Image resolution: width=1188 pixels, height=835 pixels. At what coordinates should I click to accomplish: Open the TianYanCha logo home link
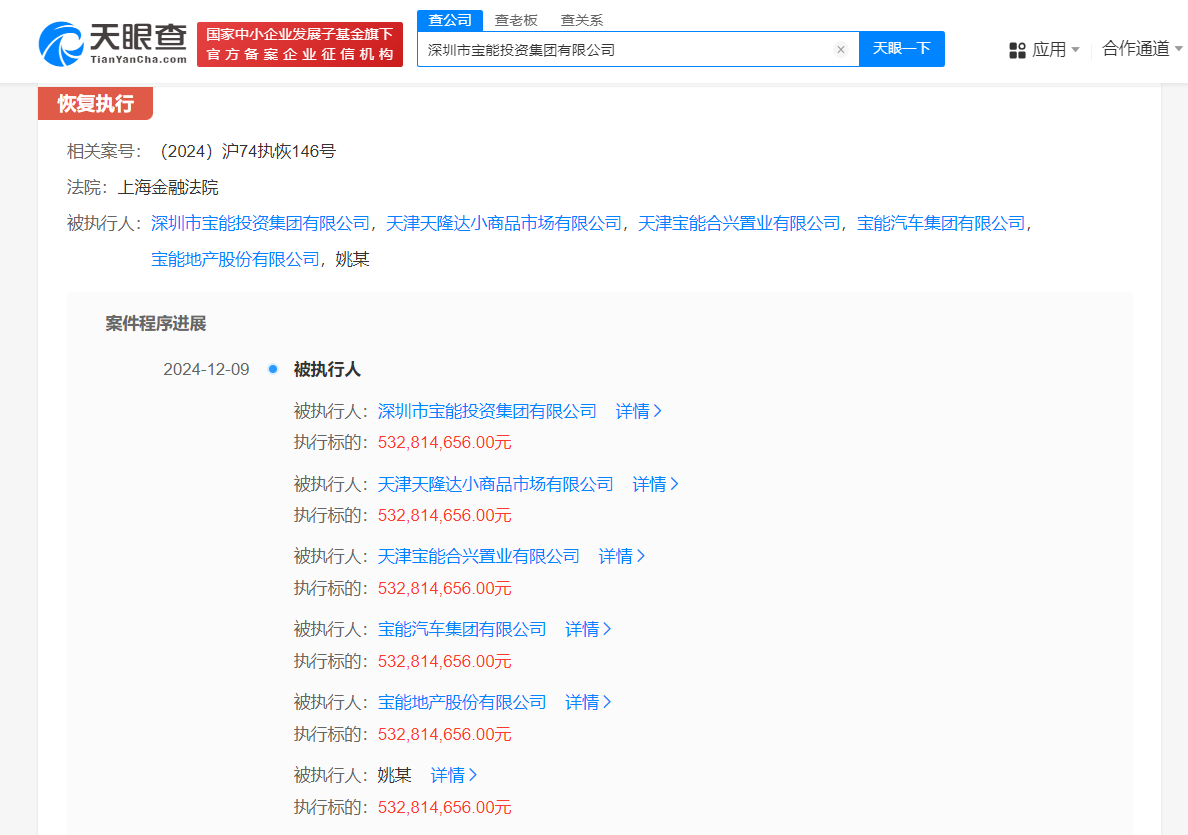[x=112, y=44]
